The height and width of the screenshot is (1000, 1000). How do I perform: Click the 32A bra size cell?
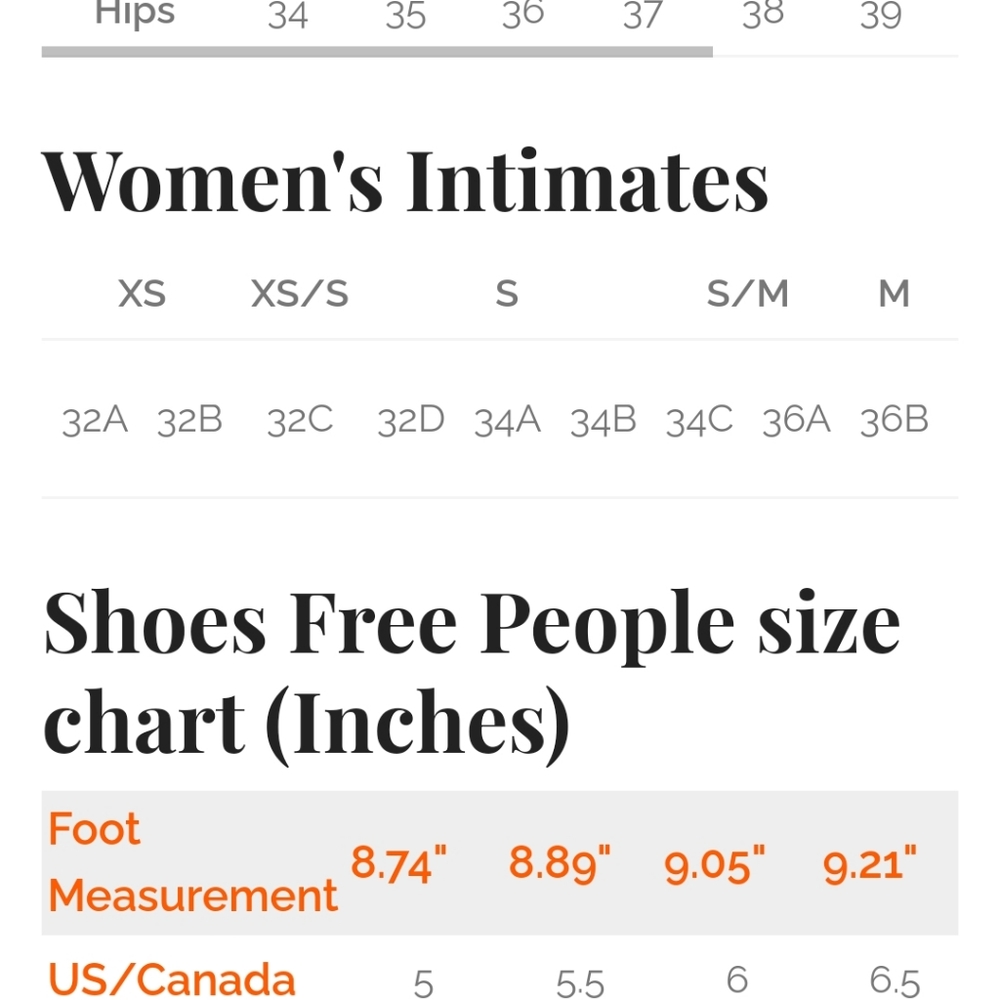pos(94,421)
